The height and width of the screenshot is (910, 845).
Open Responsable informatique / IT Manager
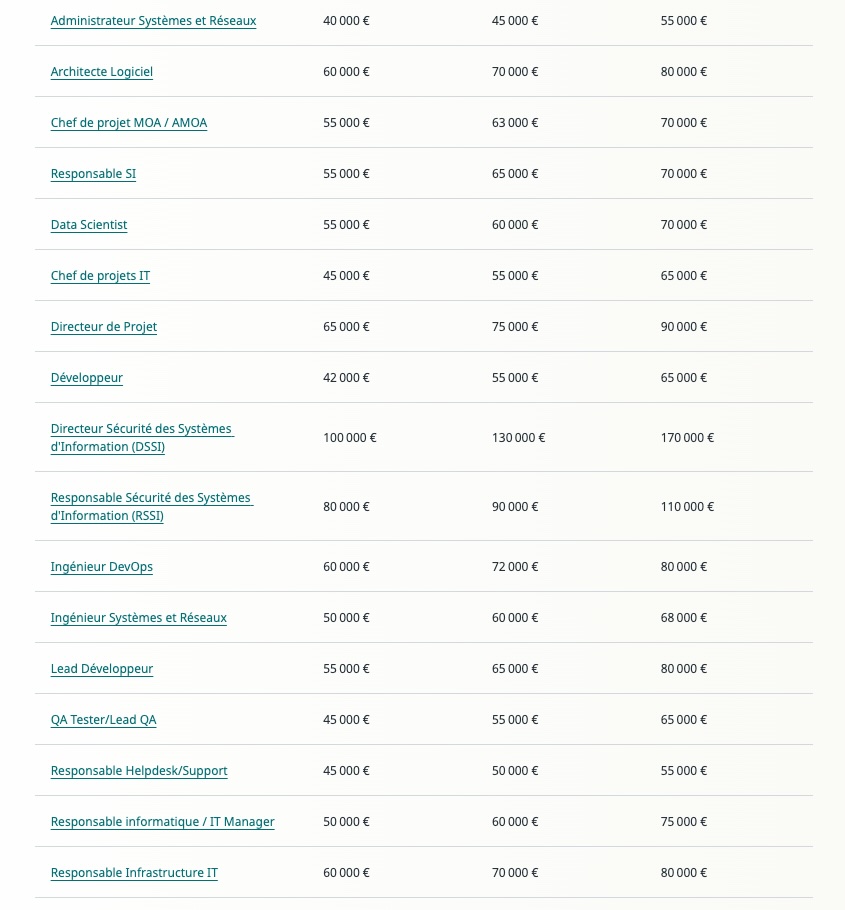coord(162,822)
